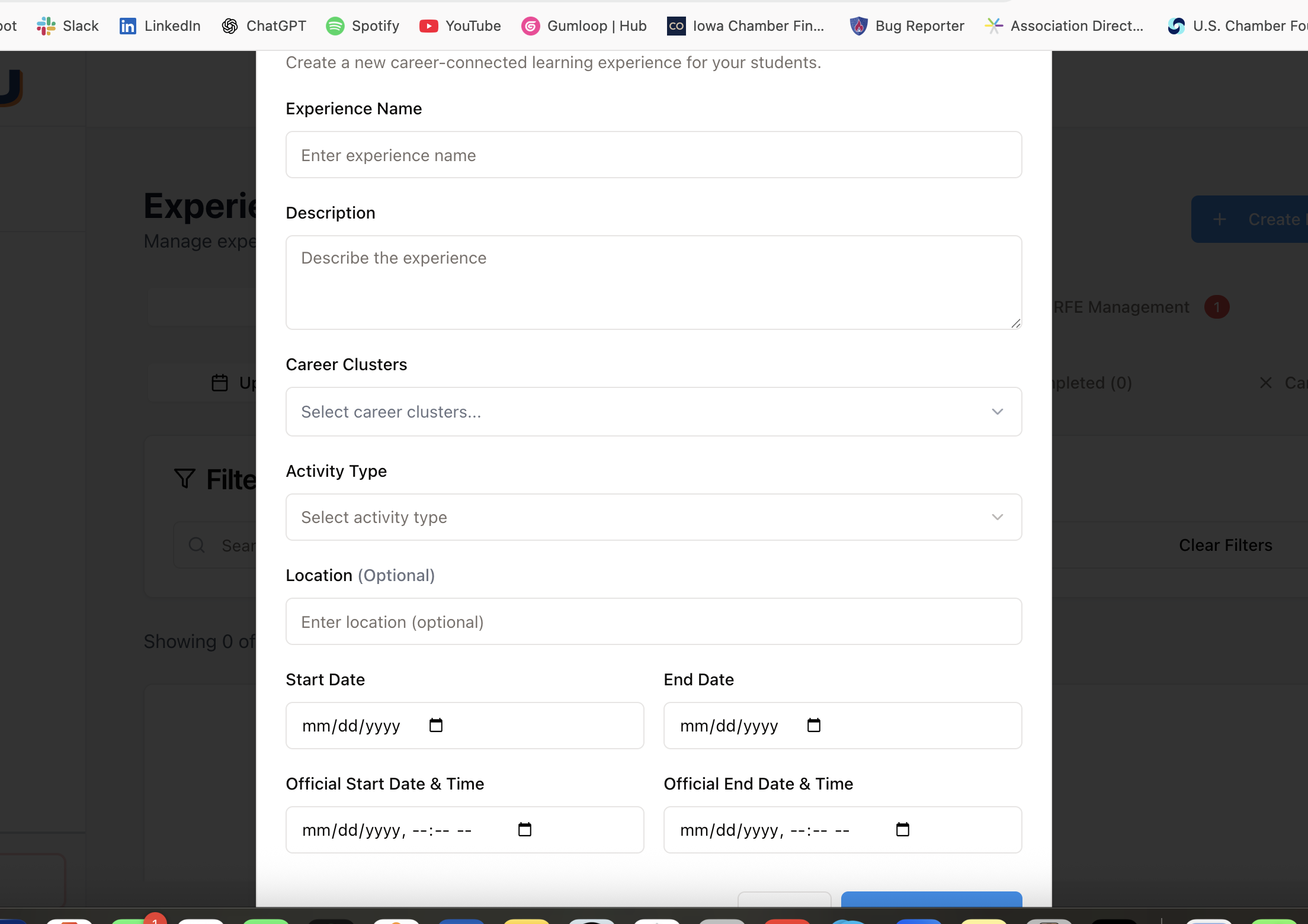Expand the Activity Type dropdown
Image resolution: width=1308 pixels, height=924 pixels.
(653, 517)
